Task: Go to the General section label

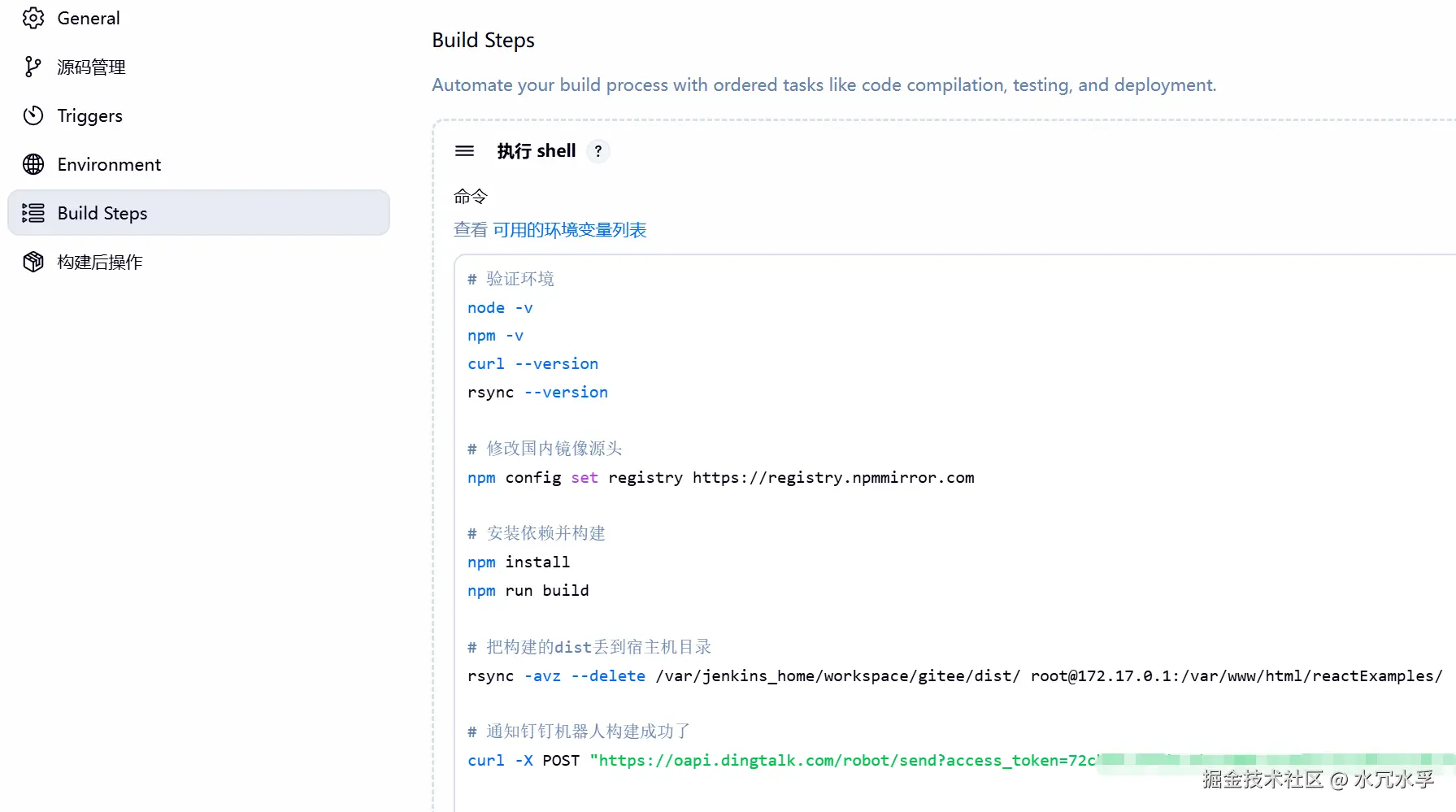Action: tap(89, 18)
